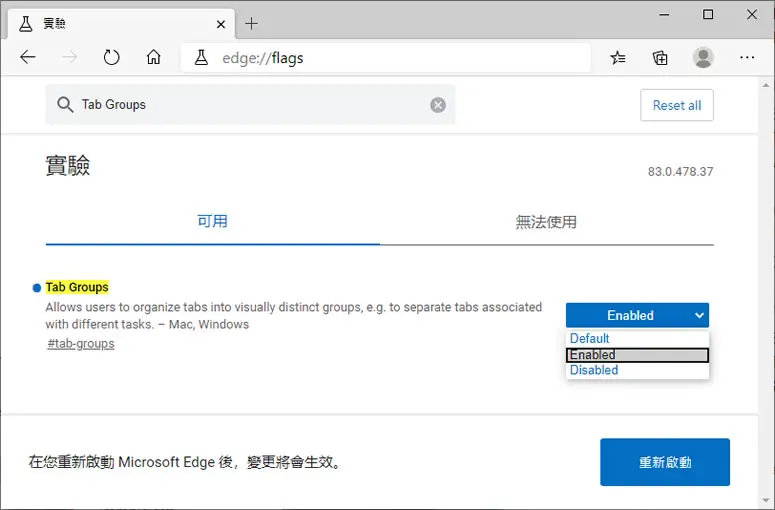
Task: Reload the edge://flags page
Action: 112,57
